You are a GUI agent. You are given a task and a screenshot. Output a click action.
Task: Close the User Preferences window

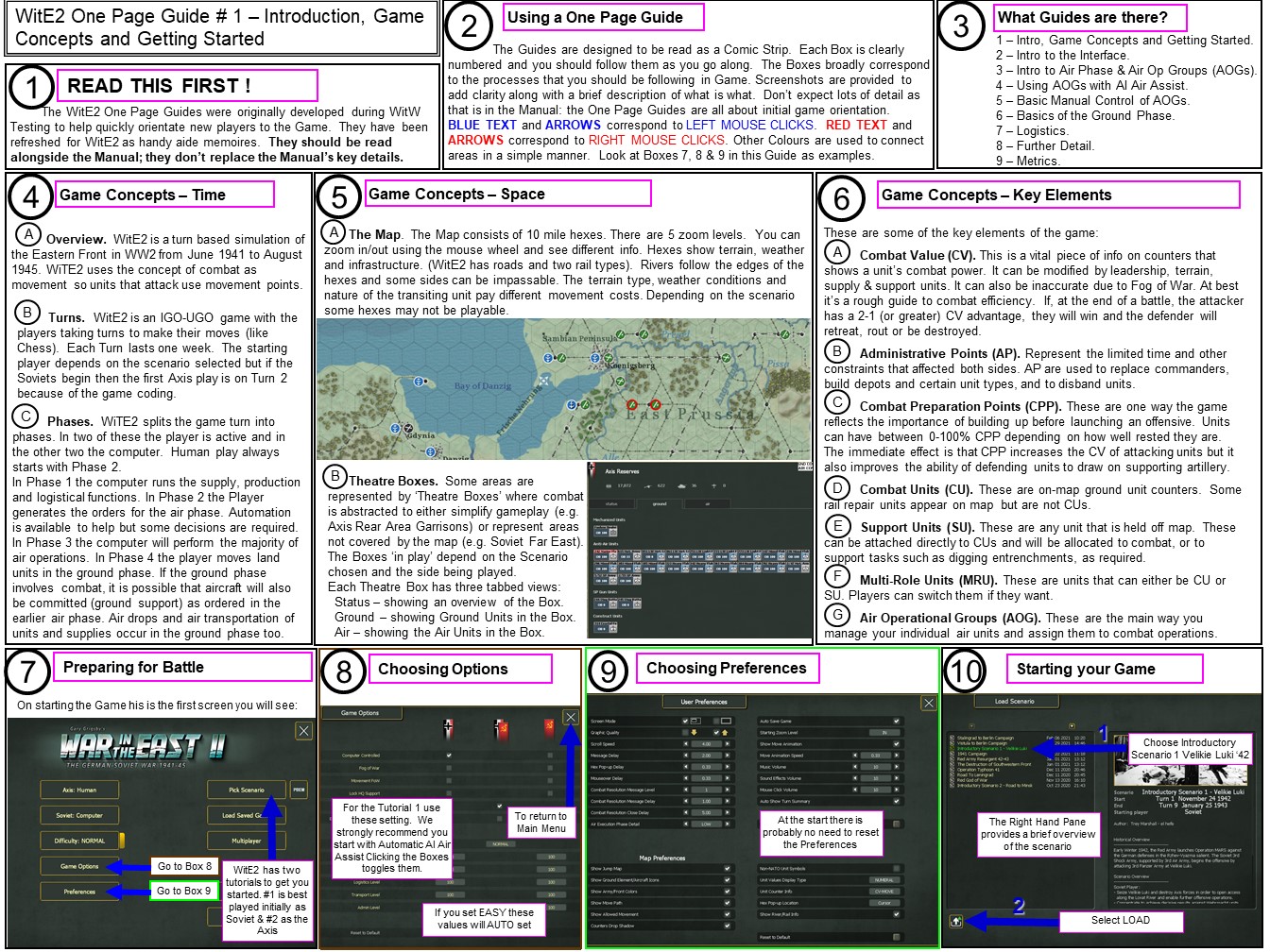point(929,703)
